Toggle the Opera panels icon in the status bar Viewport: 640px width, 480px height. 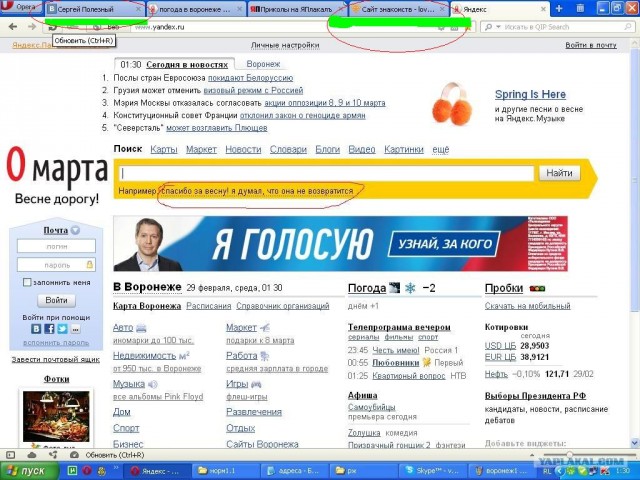tap(11, 455)
